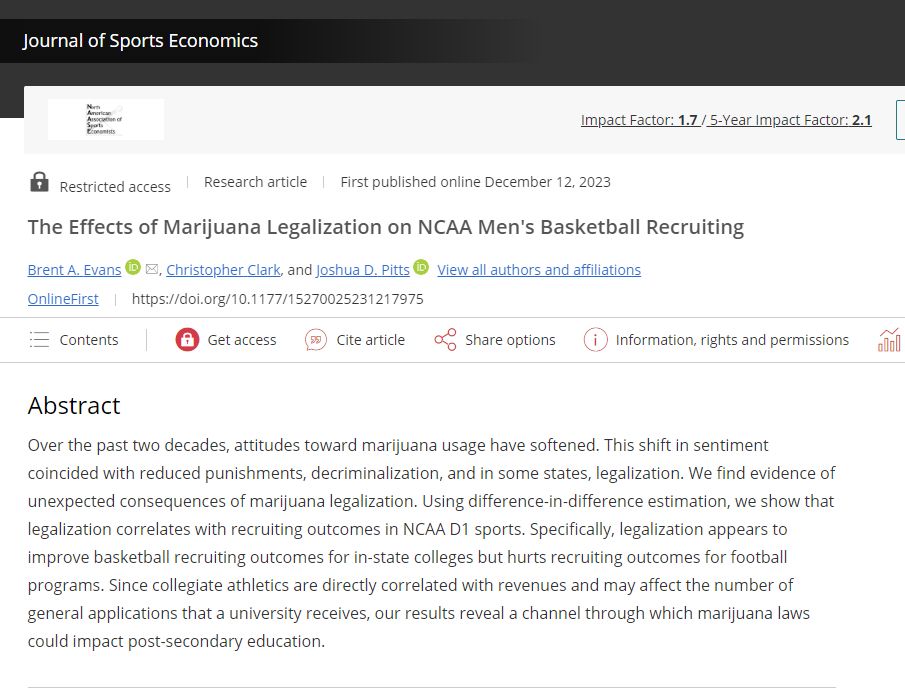Open the Contents menu

[74, 339]
